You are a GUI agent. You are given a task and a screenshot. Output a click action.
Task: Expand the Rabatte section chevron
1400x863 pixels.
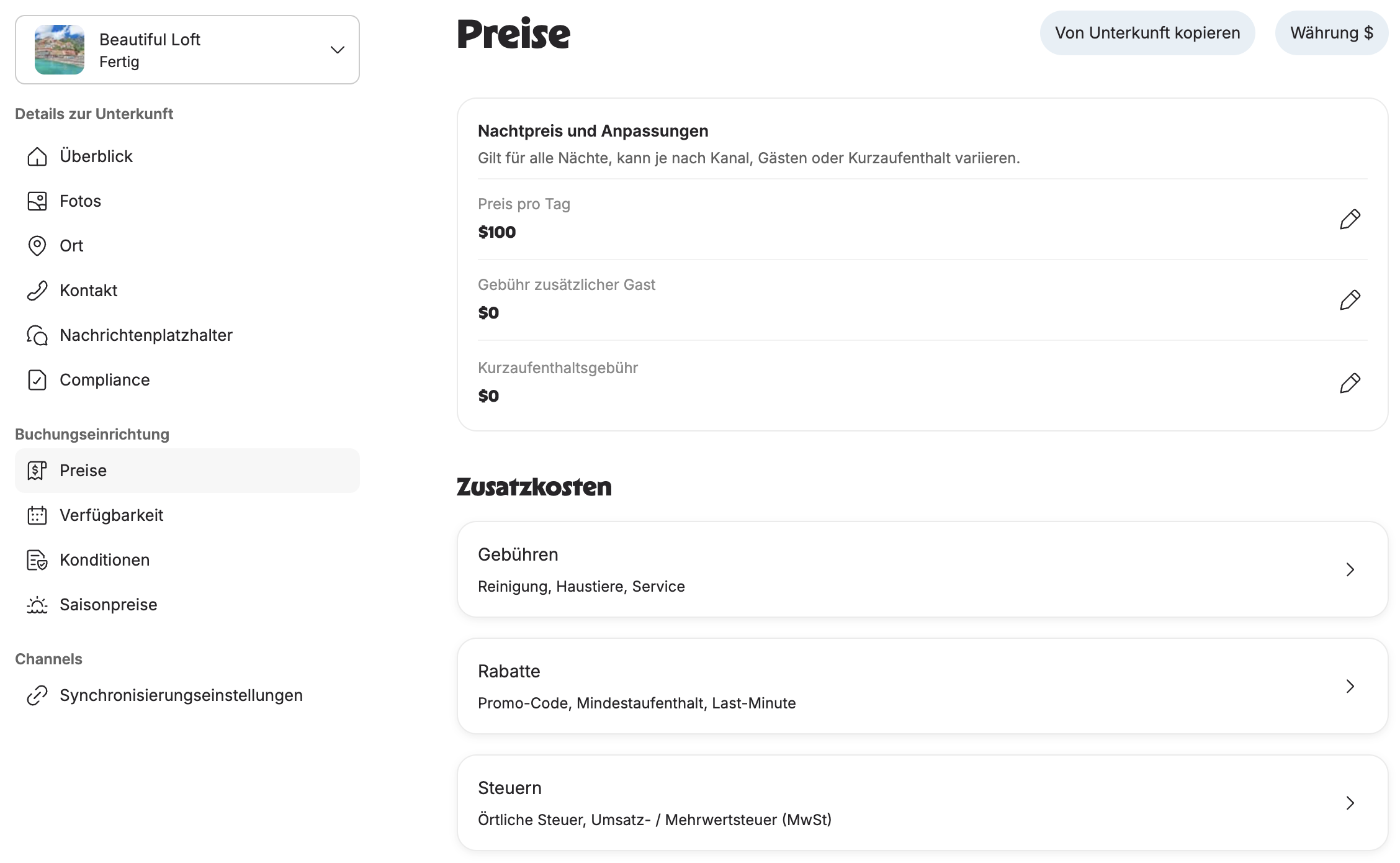(x=1350, y=686)
